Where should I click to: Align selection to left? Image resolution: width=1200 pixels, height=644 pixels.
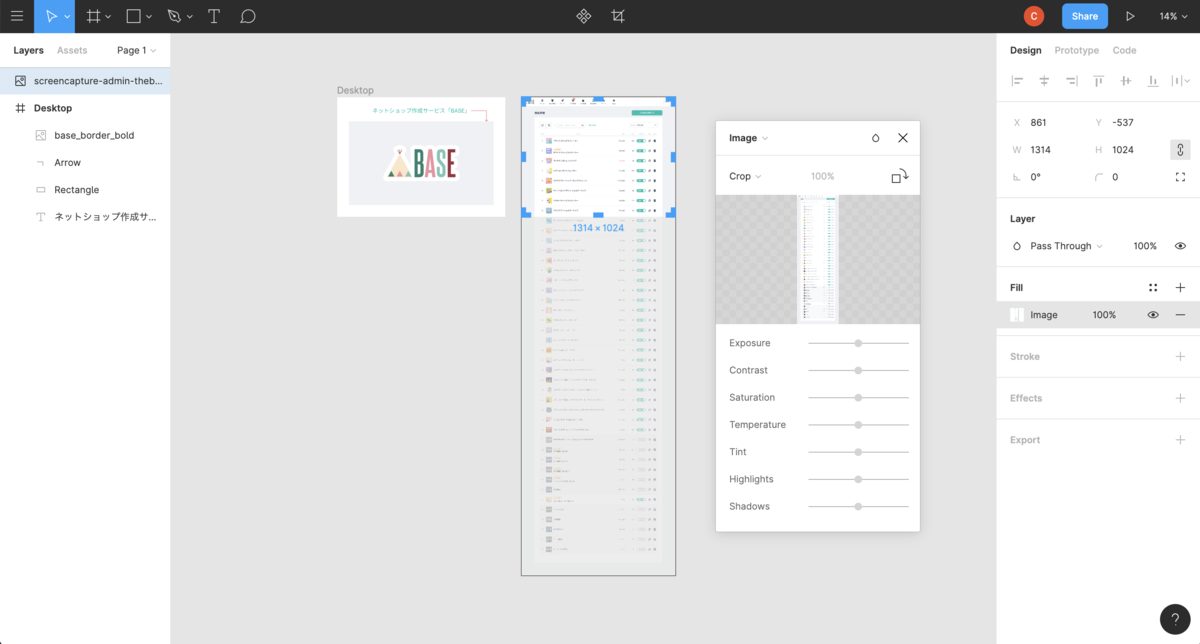(1017, 81)
